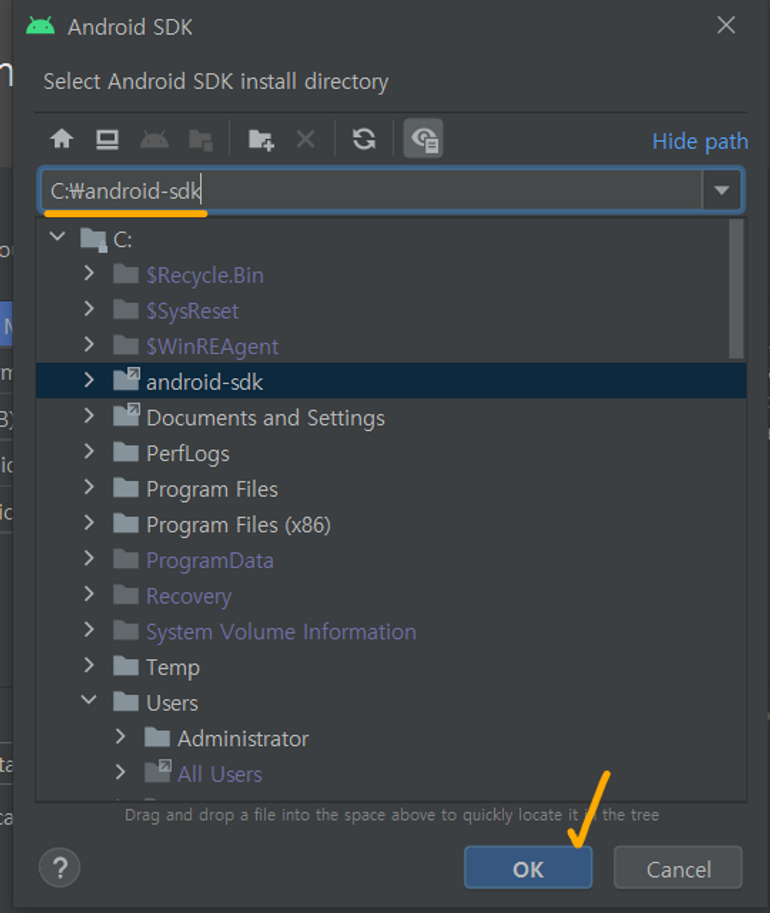This screenshot has height=913, width=770.
Task: Expand the $Recycle.Bin folder
Action: coord(89,273)
